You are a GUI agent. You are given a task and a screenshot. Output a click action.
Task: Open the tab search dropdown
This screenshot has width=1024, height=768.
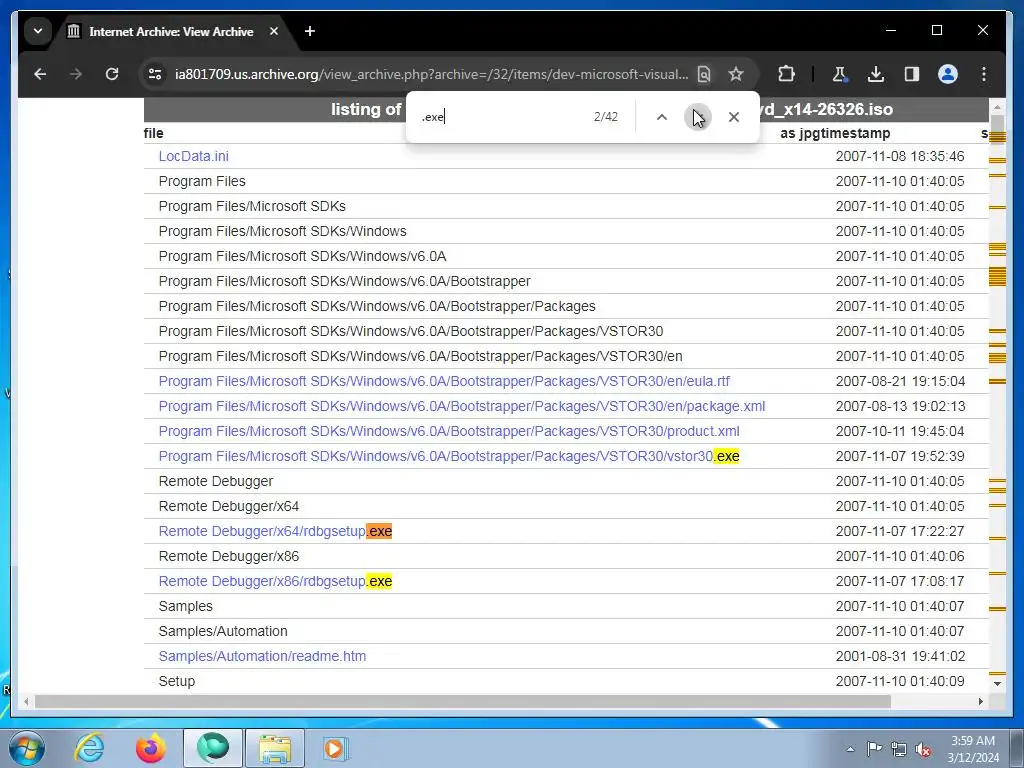tap(38, 31)
